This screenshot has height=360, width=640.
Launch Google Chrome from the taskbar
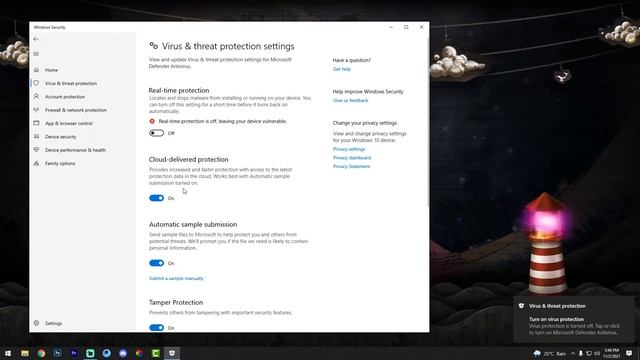pos(41,353)
